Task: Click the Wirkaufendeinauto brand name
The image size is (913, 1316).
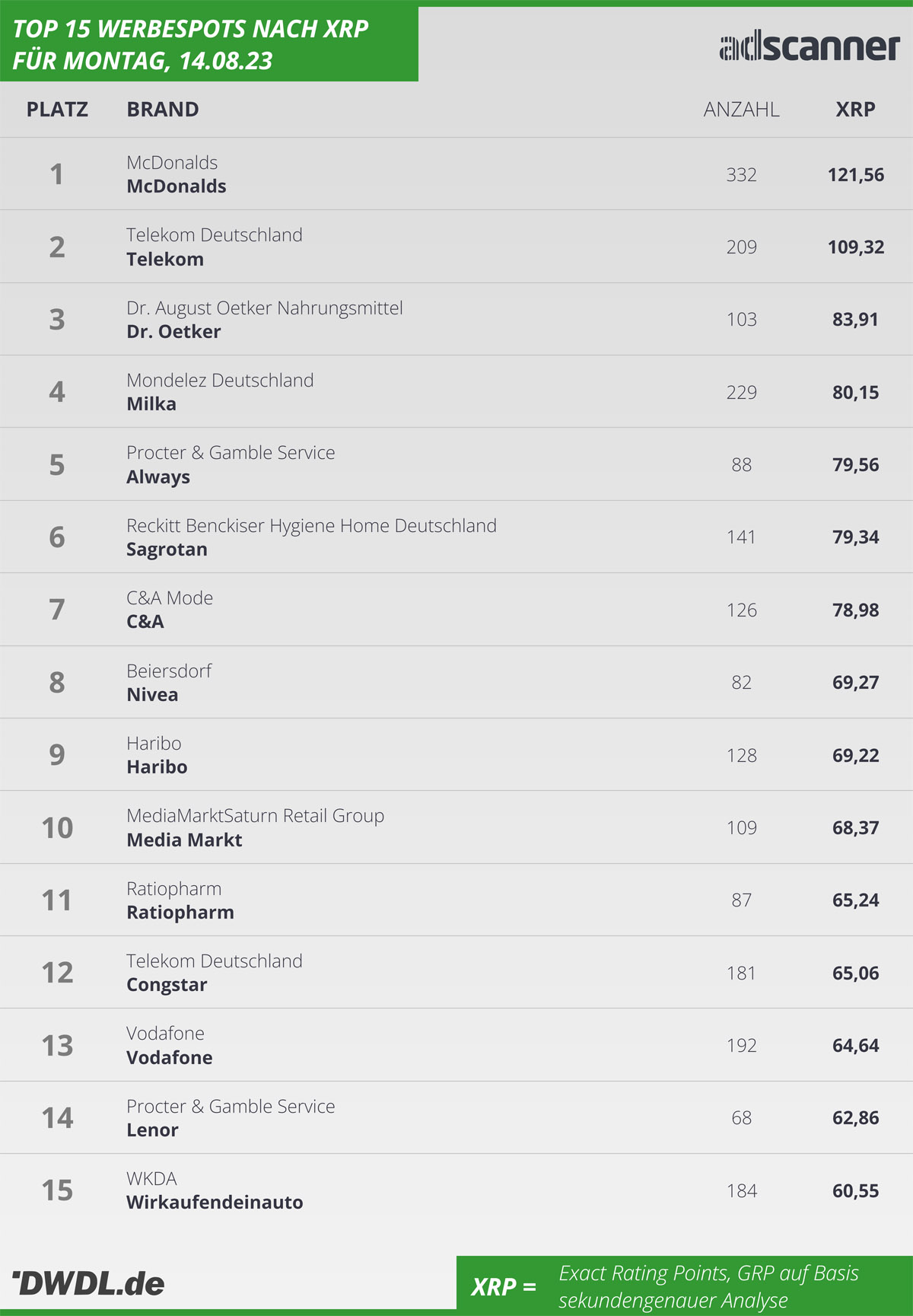Action: tap(215, 1203)
